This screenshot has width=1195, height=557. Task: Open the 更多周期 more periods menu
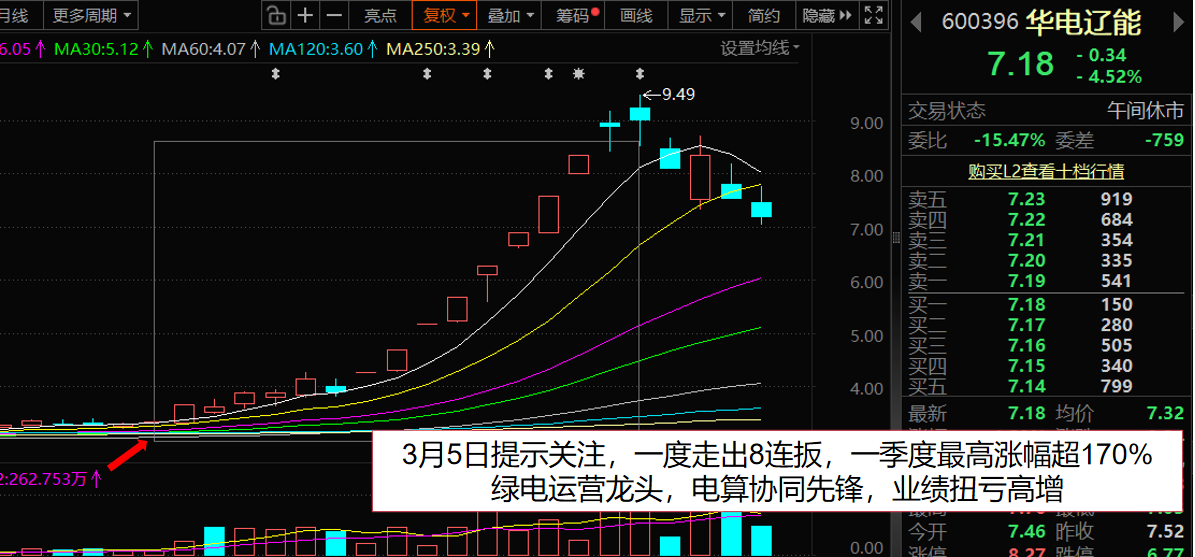(x=91, y=15)
